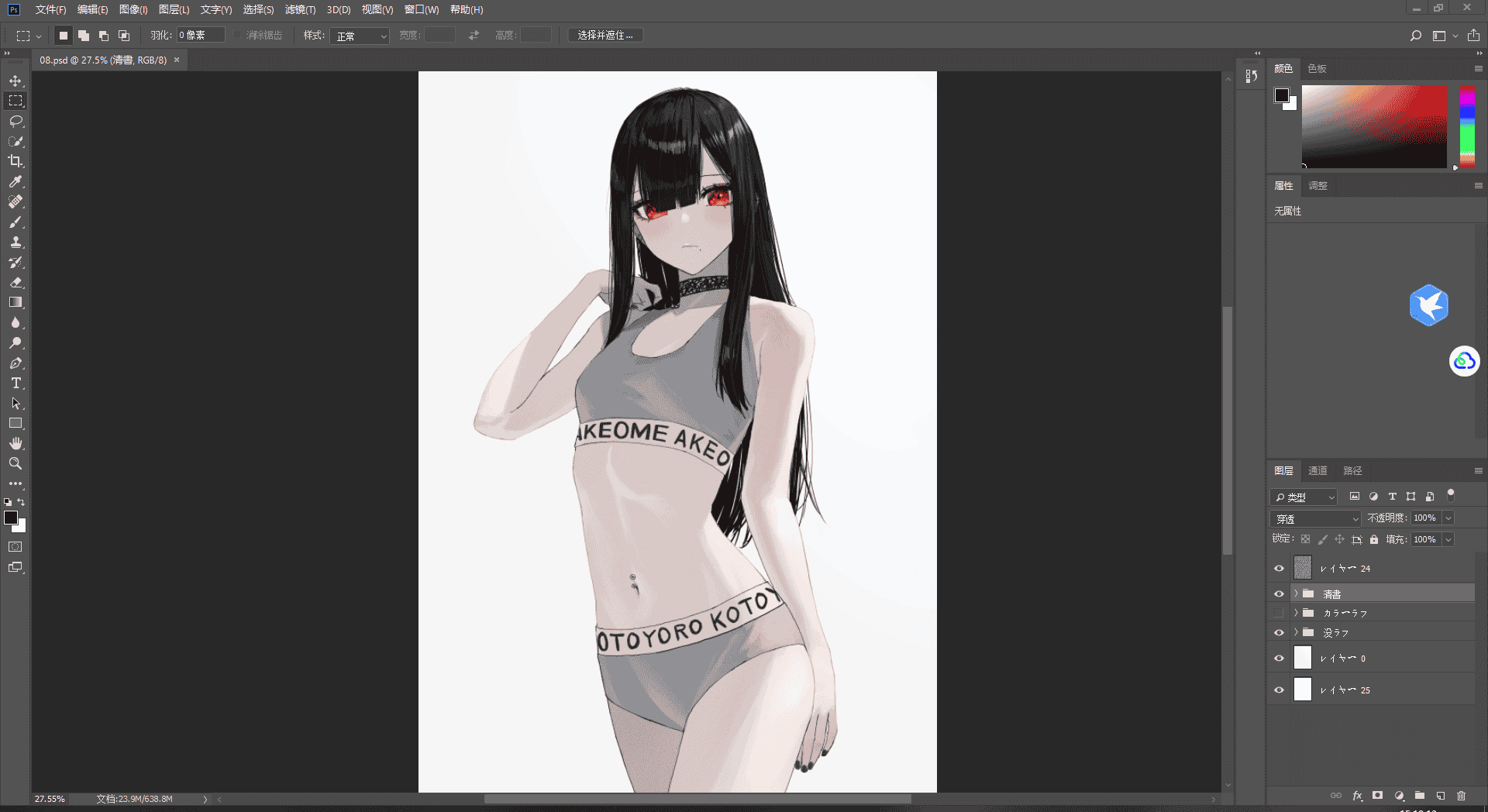Switch to the 通道 tab

[1317, 470]
